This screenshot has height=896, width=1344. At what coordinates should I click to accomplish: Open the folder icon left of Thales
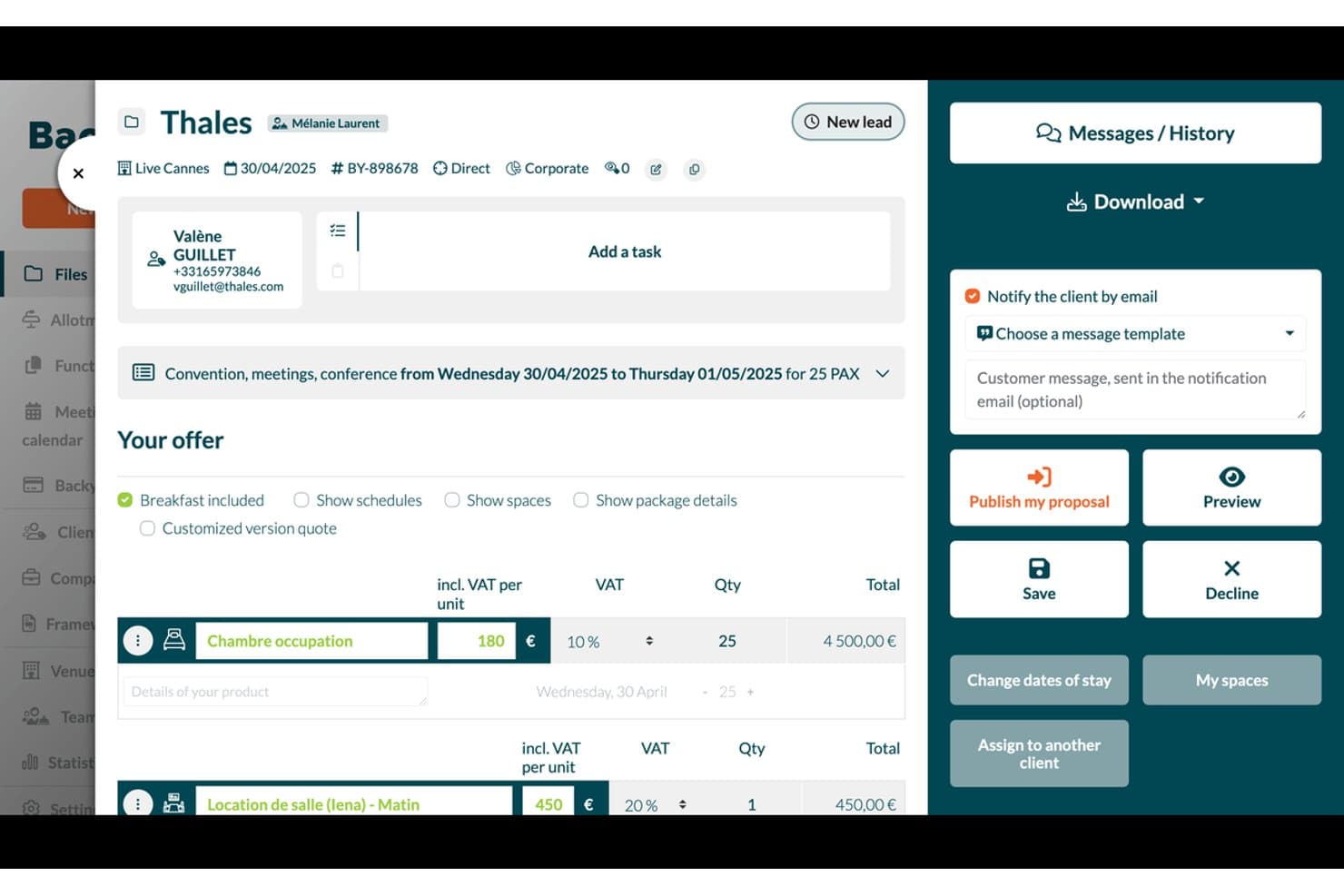point(132,122)
